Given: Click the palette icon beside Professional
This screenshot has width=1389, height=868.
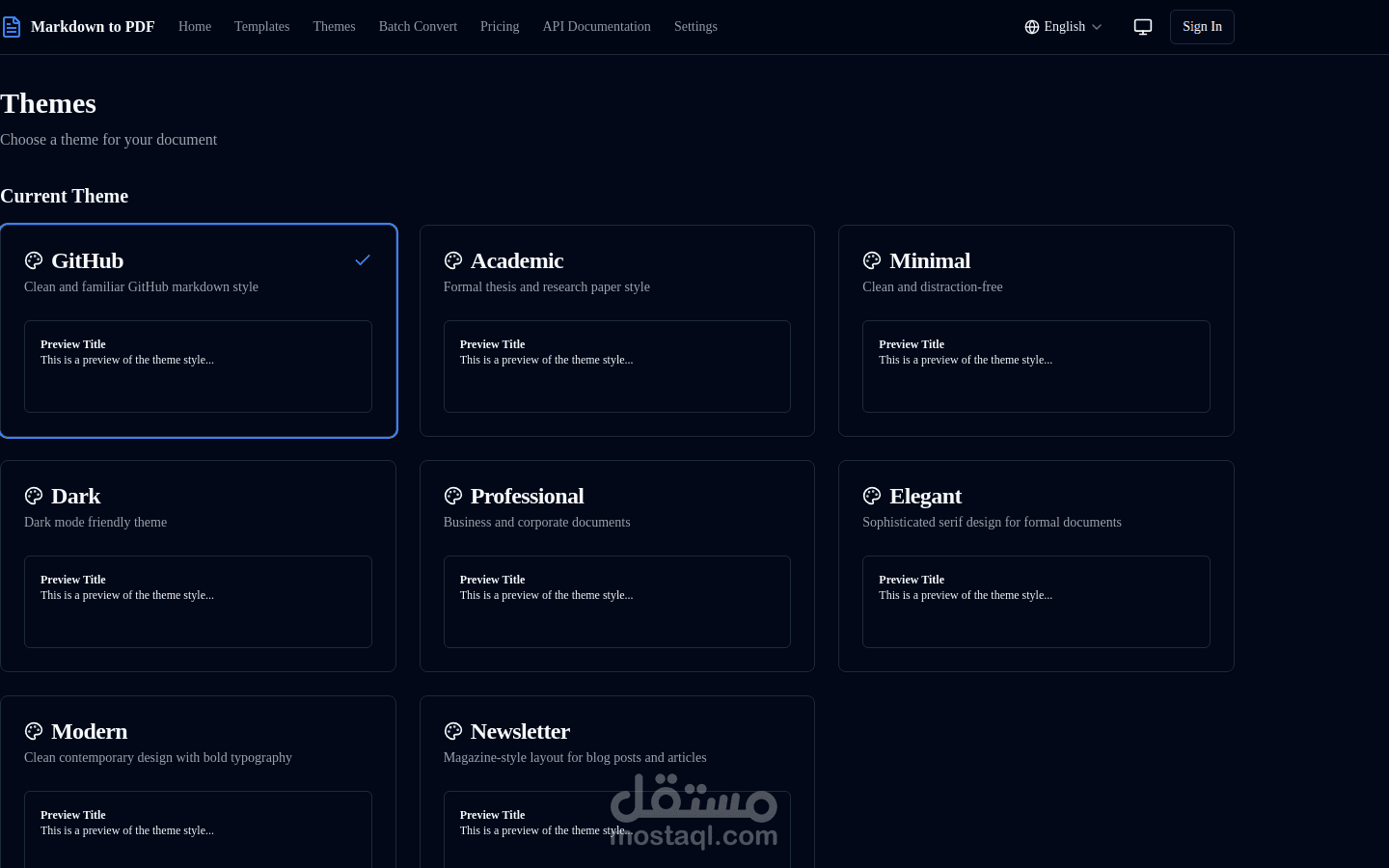Looking at the screenshot, I should point(453,496).
